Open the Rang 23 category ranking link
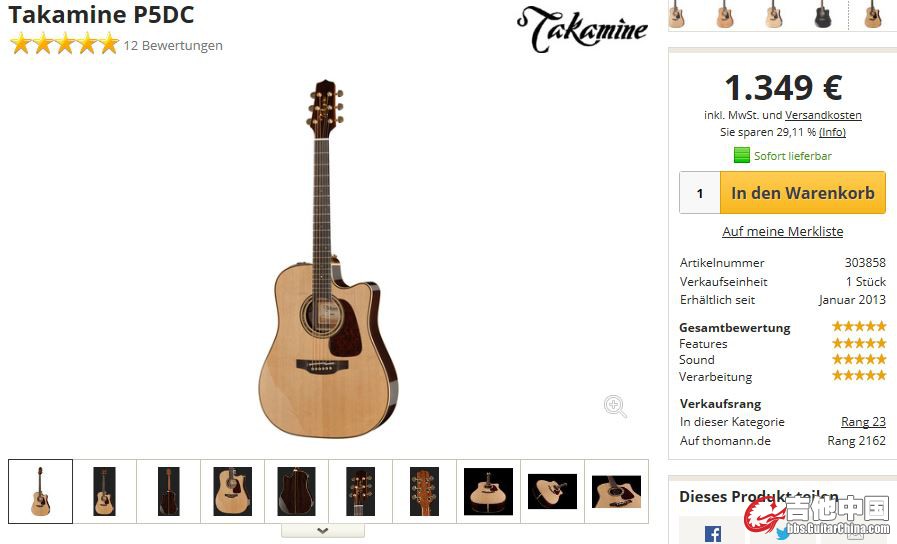The image size is (897, 544). [x=863, y=422]
